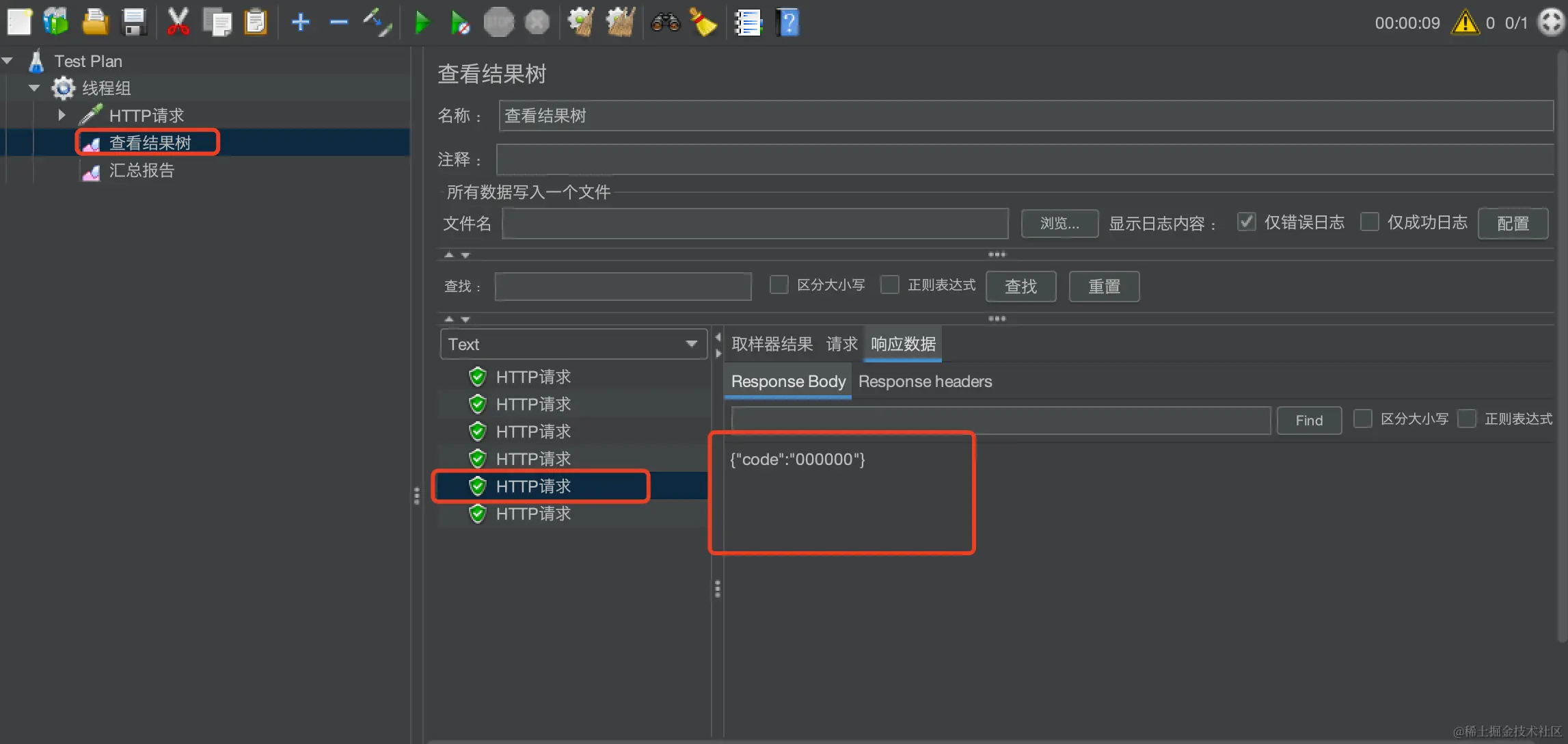Click the binoculars Search icon

[x=665, y=23]
